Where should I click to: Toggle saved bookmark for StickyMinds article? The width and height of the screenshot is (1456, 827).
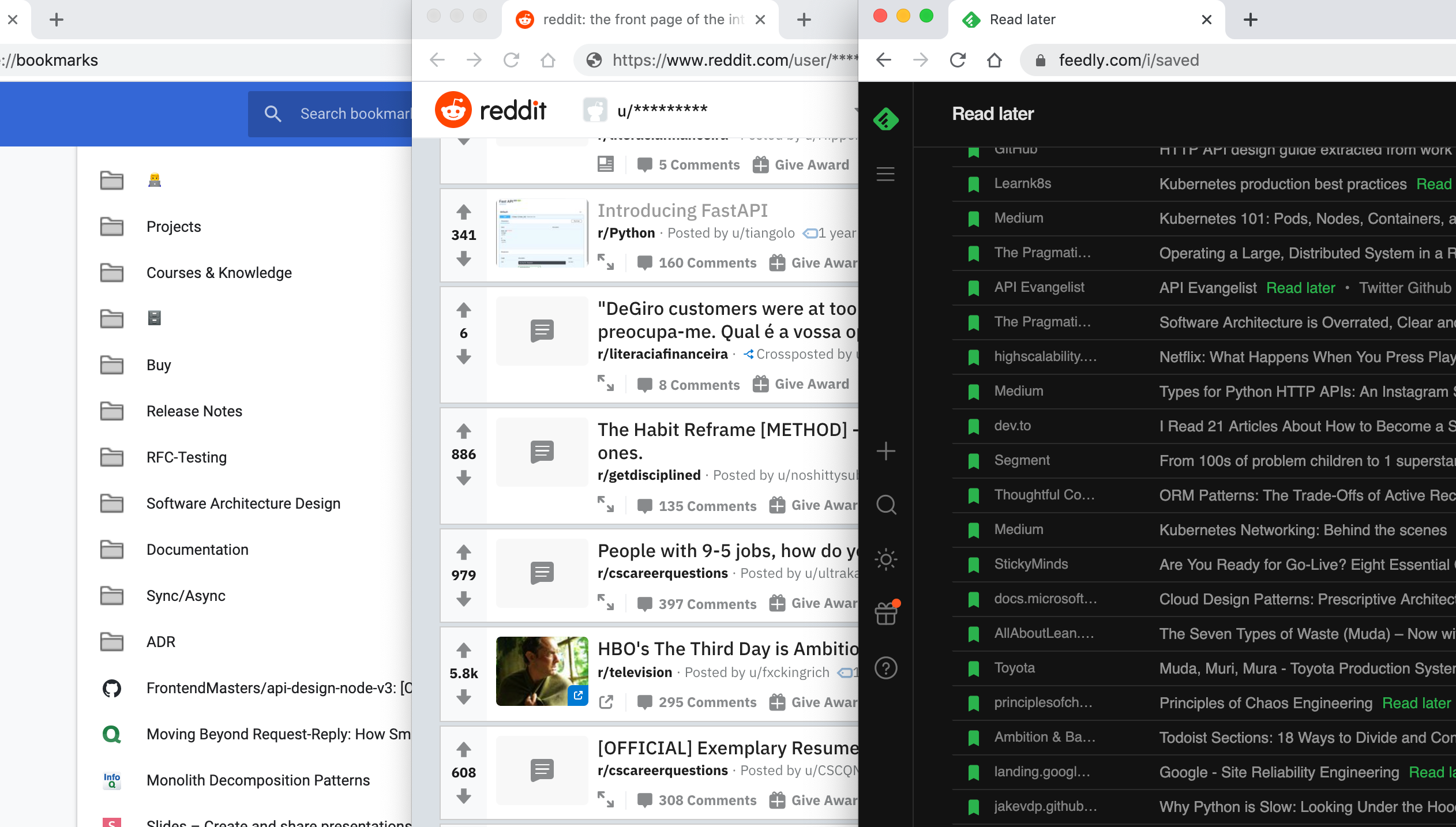pos(974,565)
